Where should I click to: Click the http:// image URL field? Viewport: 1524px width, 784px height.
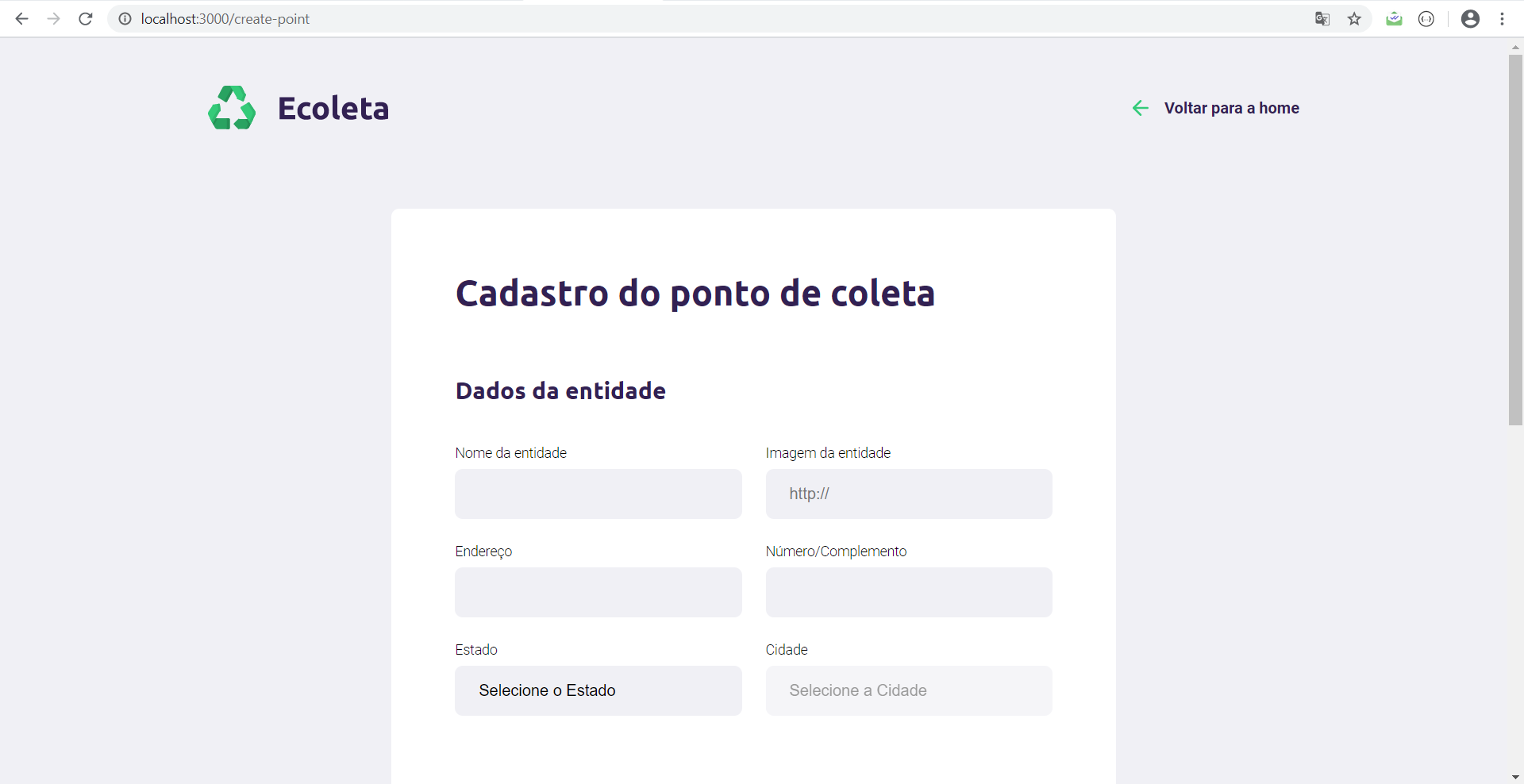pos(908,494)
